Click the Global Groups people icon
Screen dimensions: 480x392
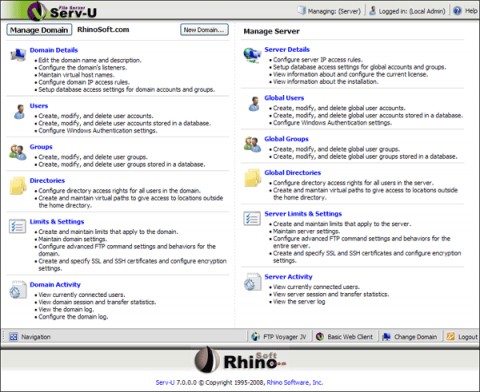pos(252,144)
